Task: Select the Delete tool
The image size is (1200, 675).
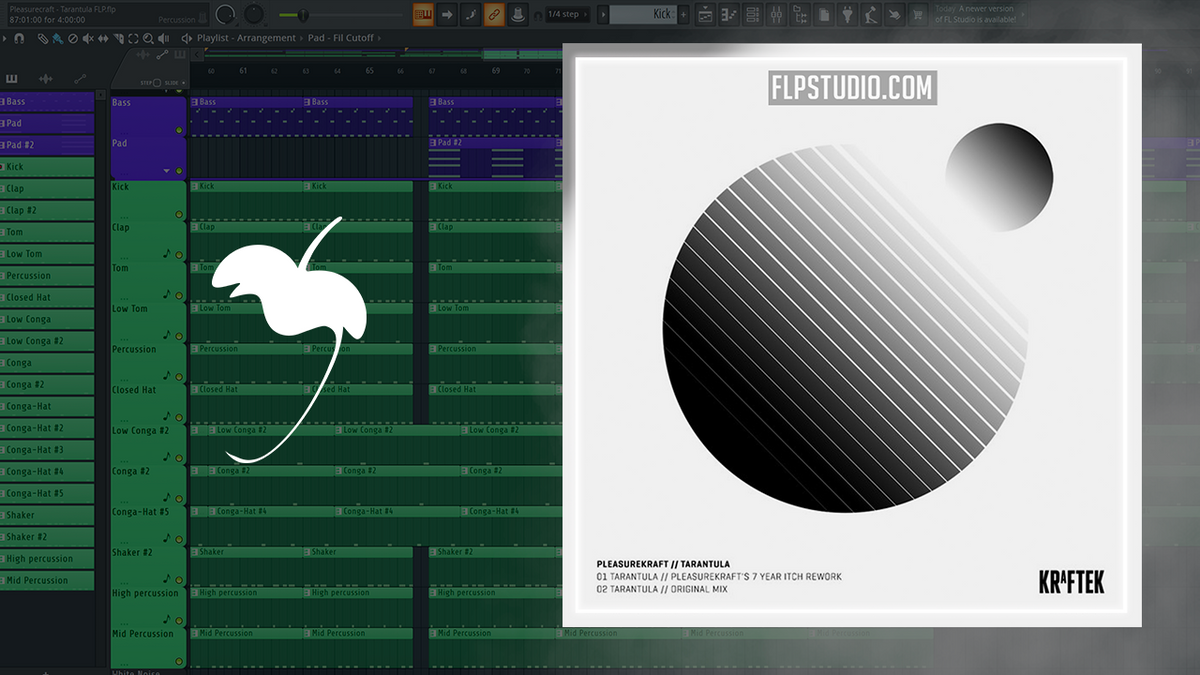Action: tap(73, 39)
